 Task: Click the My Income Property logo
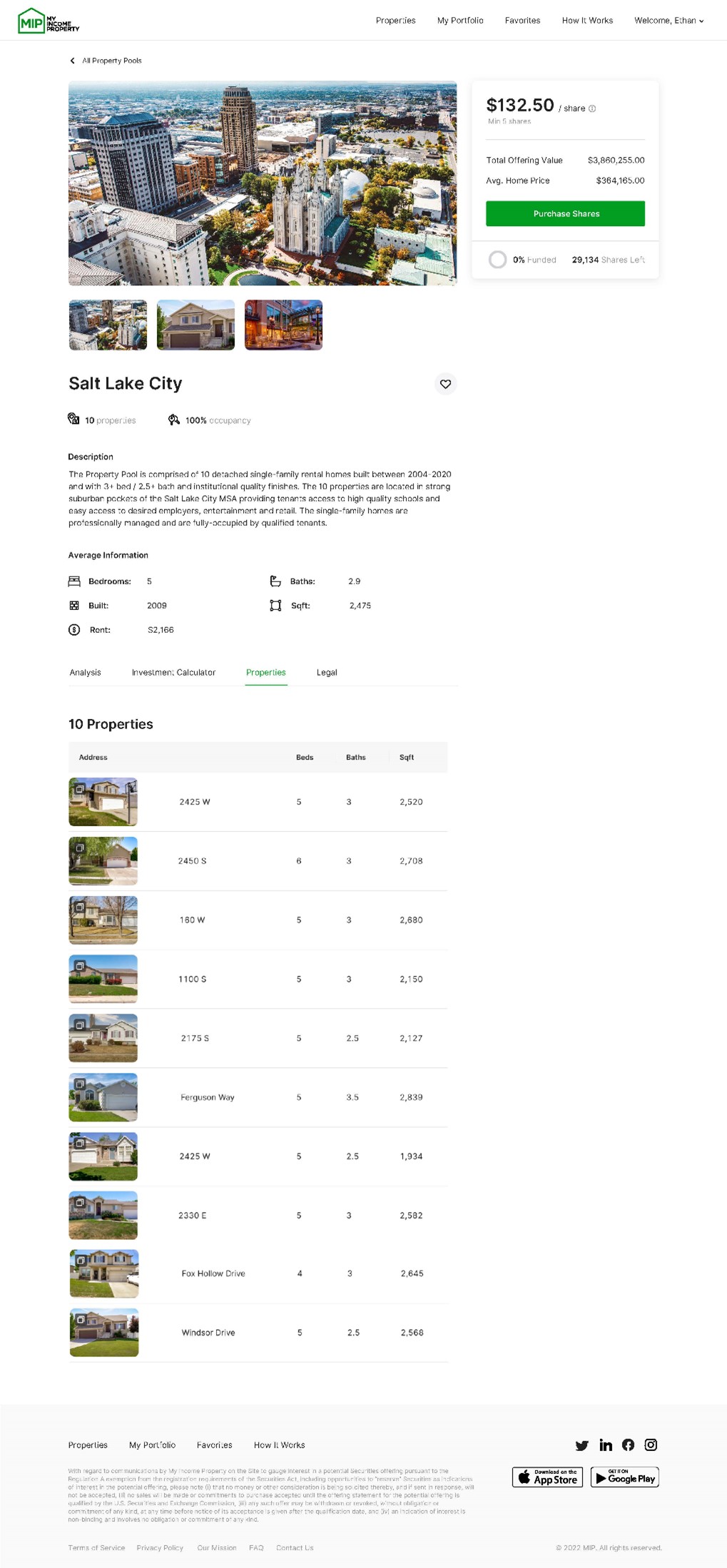pos(49,21)
